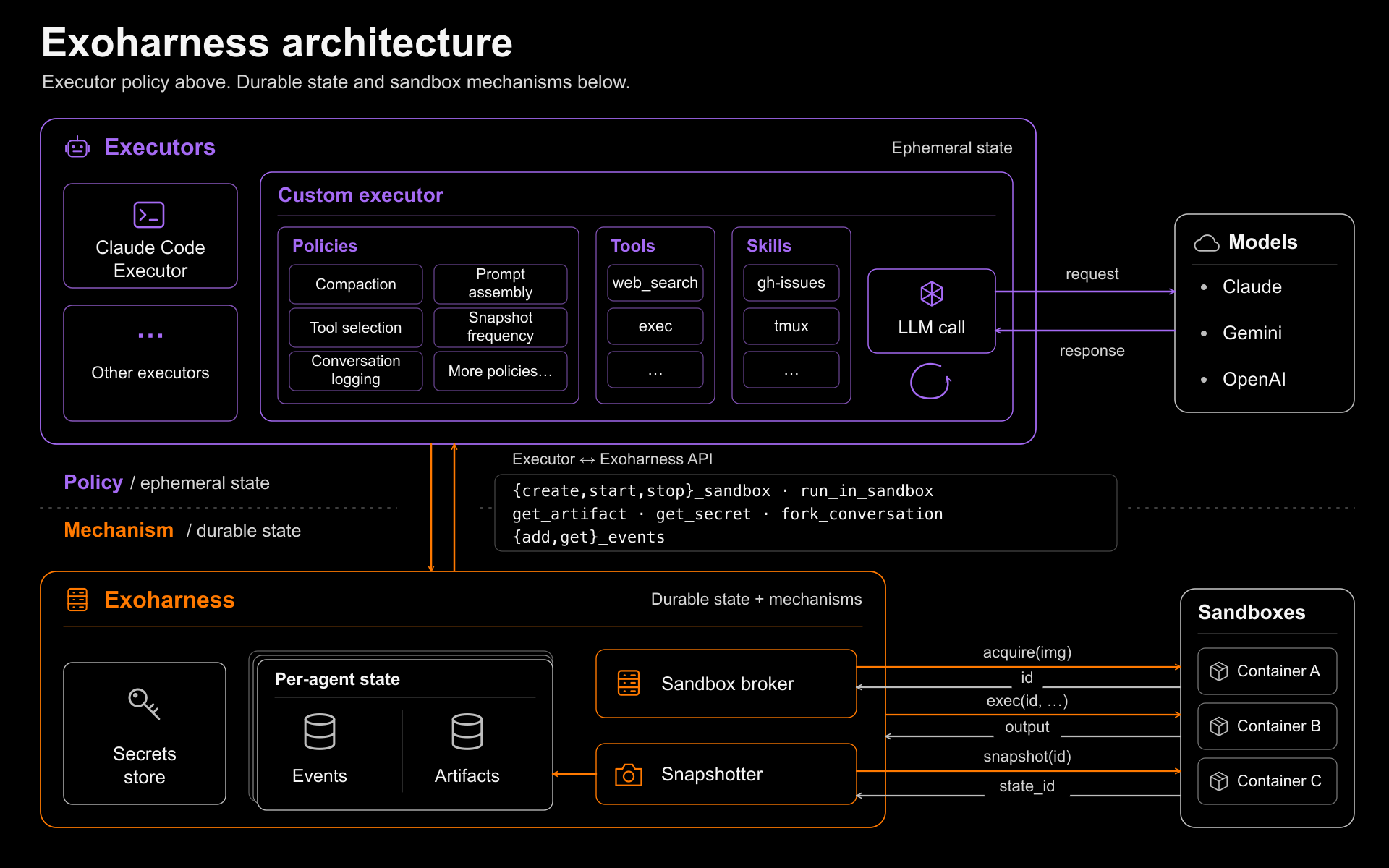
Task: Click the state_id arrow label
Action: click(1027, 786)
